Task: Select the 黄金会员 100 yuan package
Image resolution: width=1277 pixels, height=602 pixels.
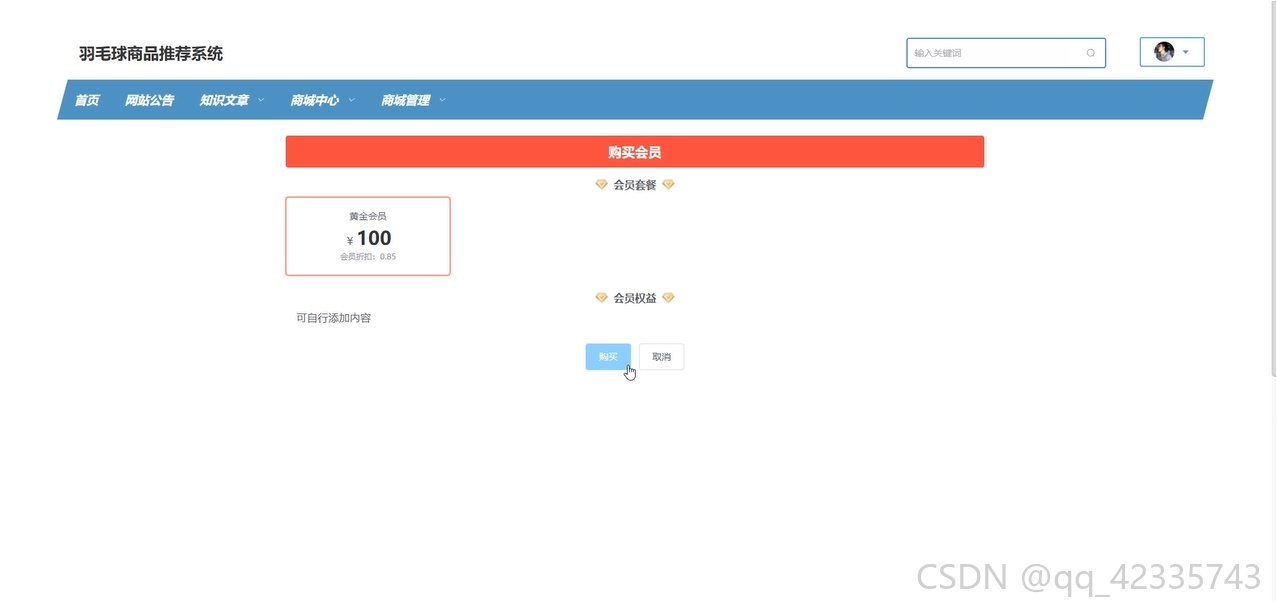Action: click(368, 236)
